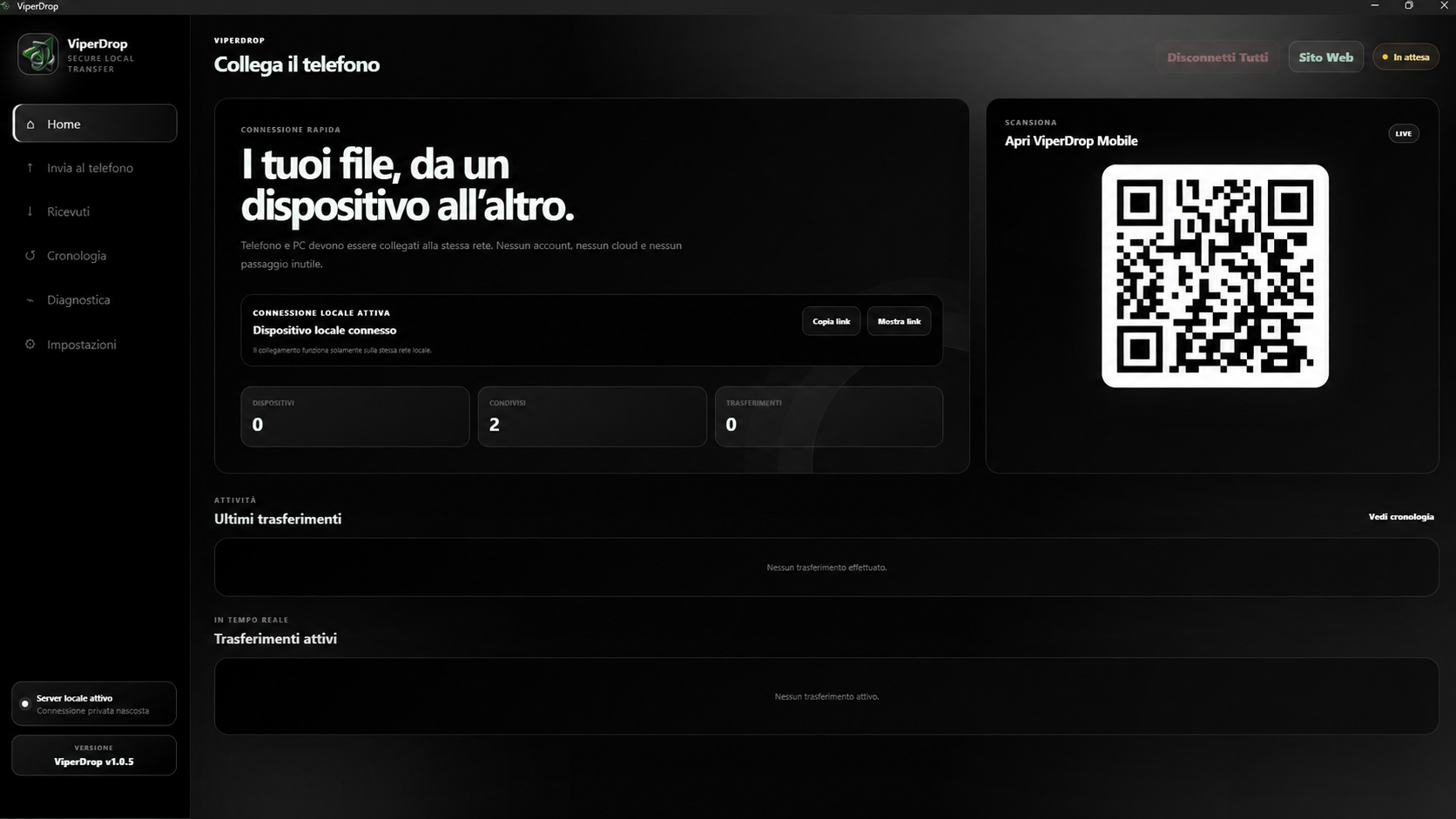Open Impostazioni settings page
The image size is (1456, 819).
tap(95, 345)
